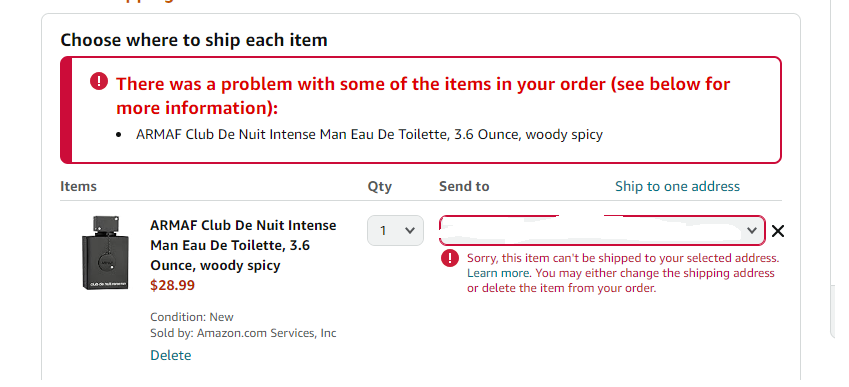This screenshot has width=849, height=387.
Task: Click the red exclamation icon beside the shipping error
Action: pos(450,258)
